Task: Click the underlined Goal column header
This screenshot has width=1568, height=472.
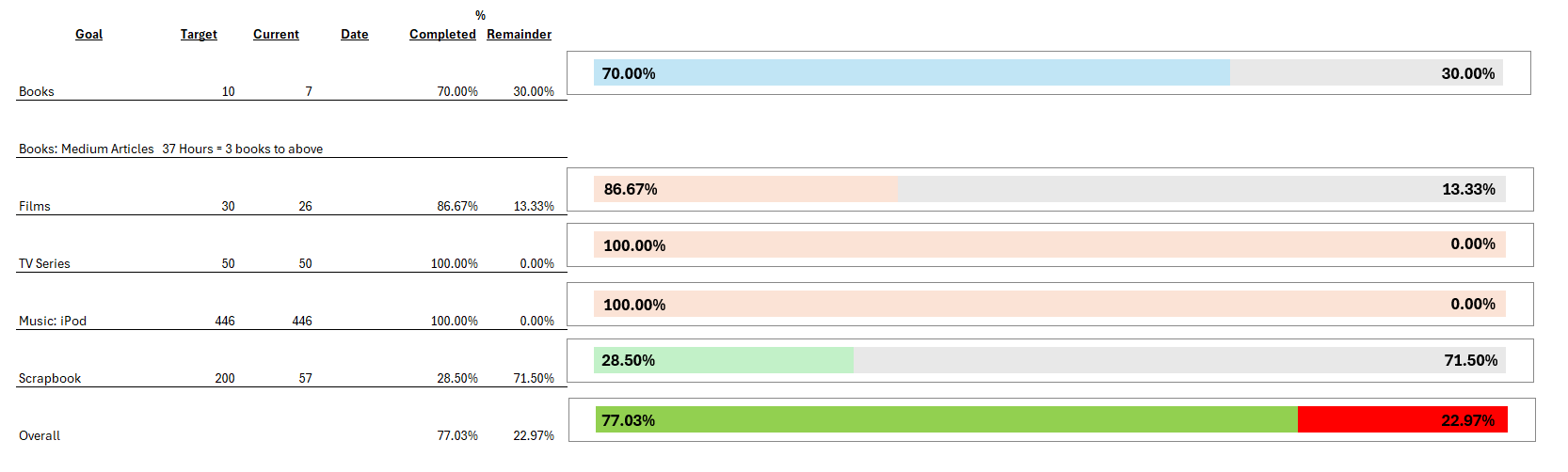Action: point(88,34)
